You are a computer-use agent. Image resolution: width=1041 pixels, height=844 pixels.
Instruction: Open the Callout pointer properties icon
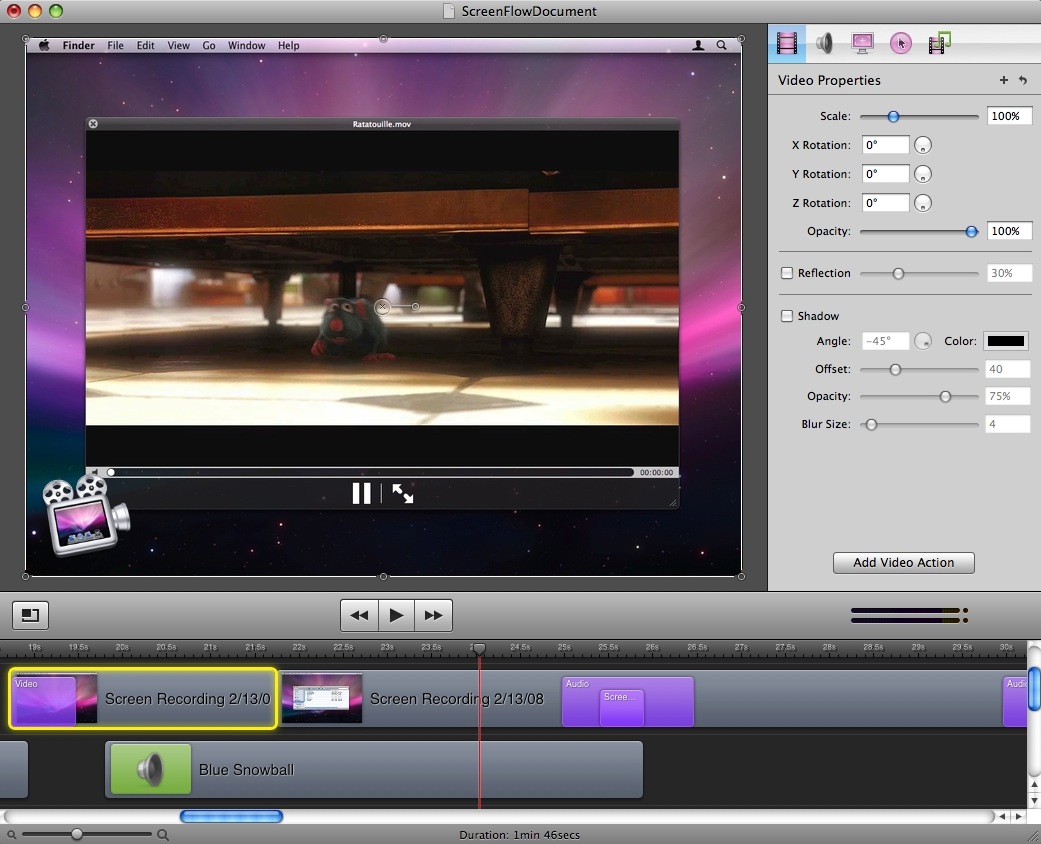[x=900, y=43]
